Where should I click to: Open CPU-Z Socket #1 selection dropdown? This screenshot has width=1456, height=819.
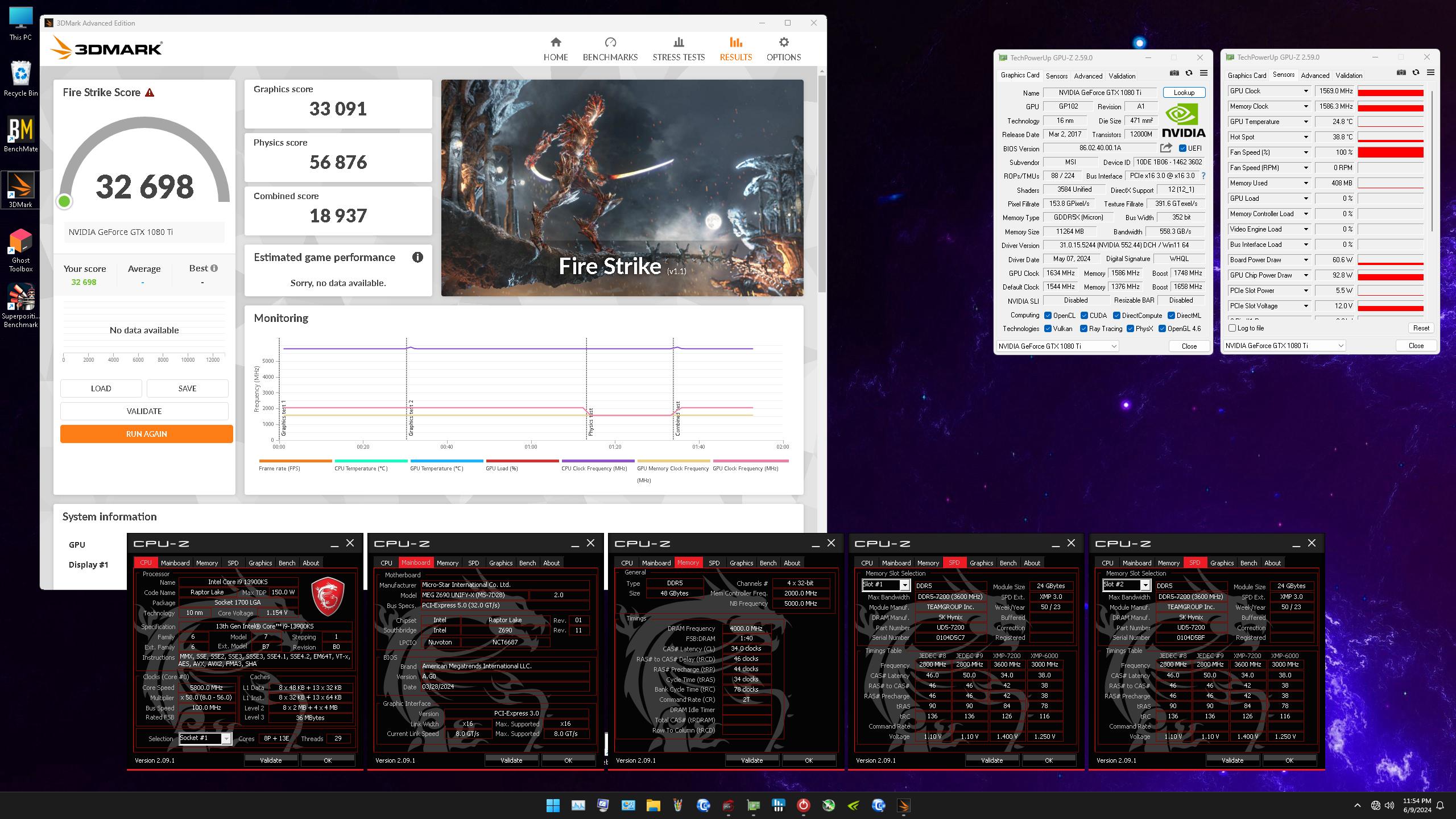tap(205, 738)
